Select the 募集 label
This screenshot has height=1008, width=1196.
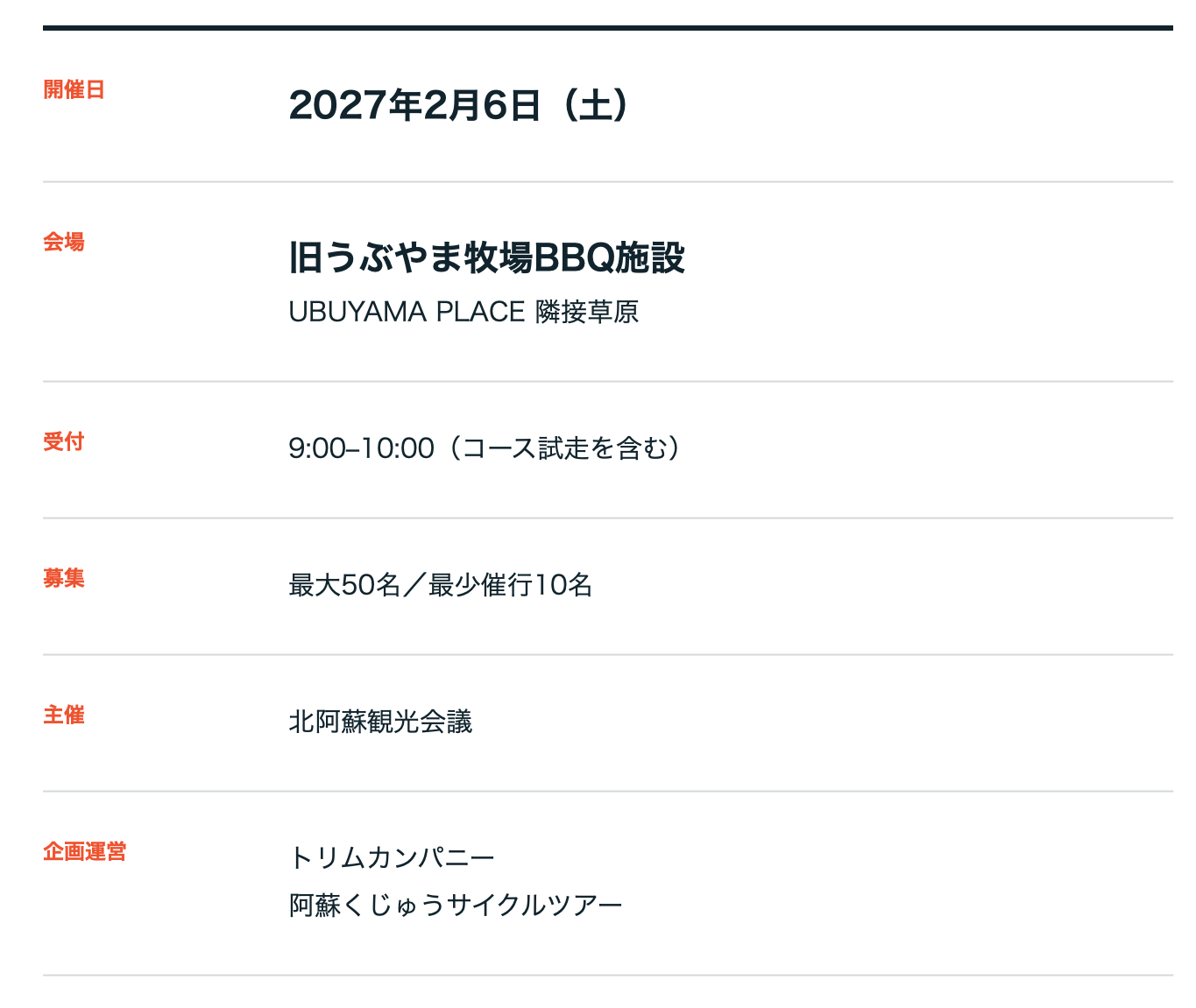(64, 578)
